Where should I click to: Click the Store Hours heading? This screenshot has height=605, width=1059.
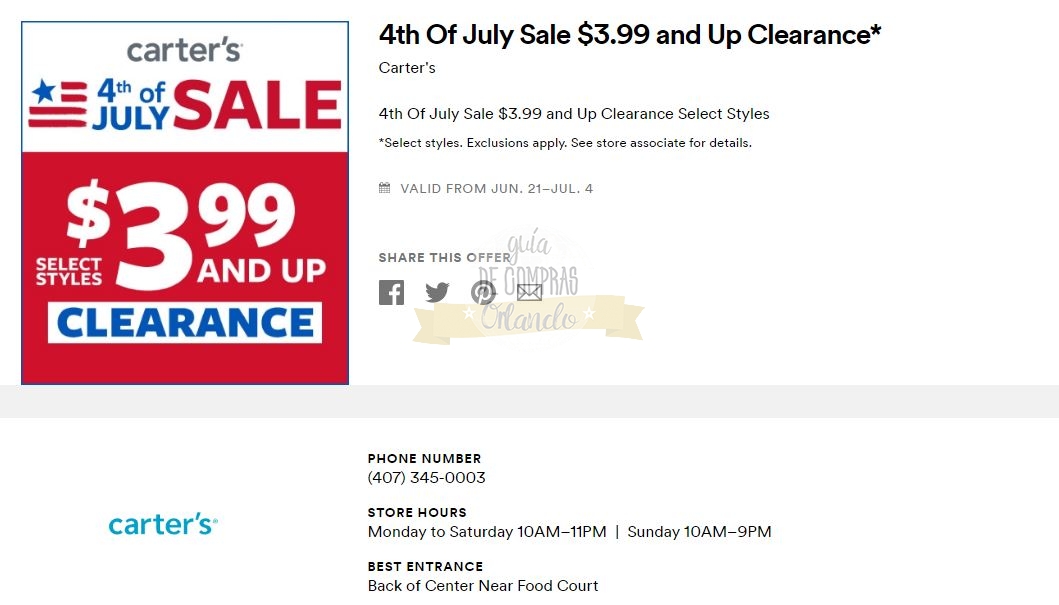(417, 513)
